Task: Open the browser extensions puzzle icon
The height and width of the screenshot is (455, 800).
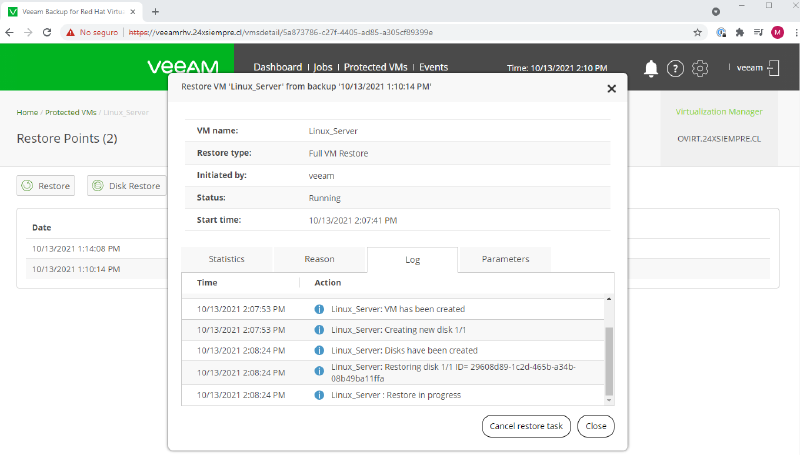Action: click(x=740, y=32)
